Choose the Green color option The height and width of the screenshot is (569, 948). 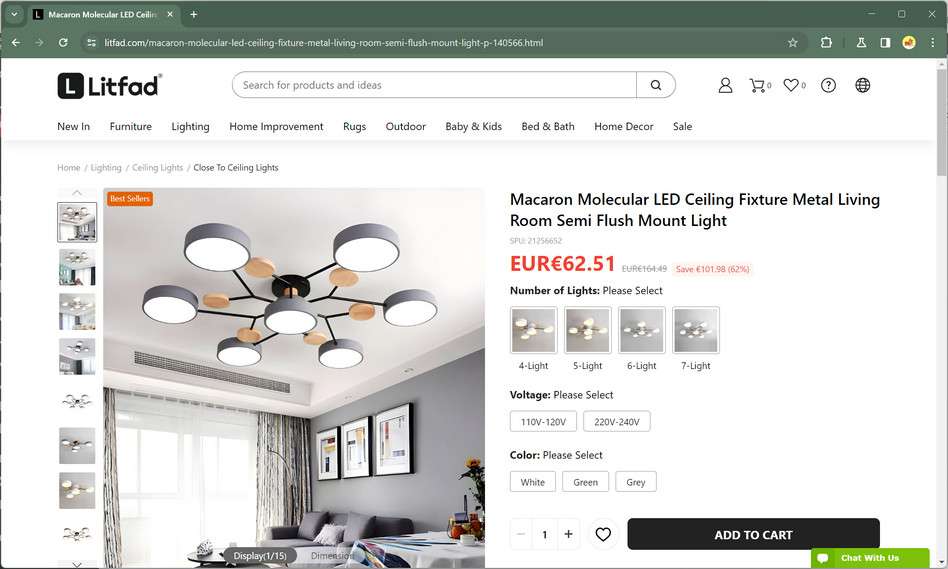pyautogui.click(x=585, y=482)
